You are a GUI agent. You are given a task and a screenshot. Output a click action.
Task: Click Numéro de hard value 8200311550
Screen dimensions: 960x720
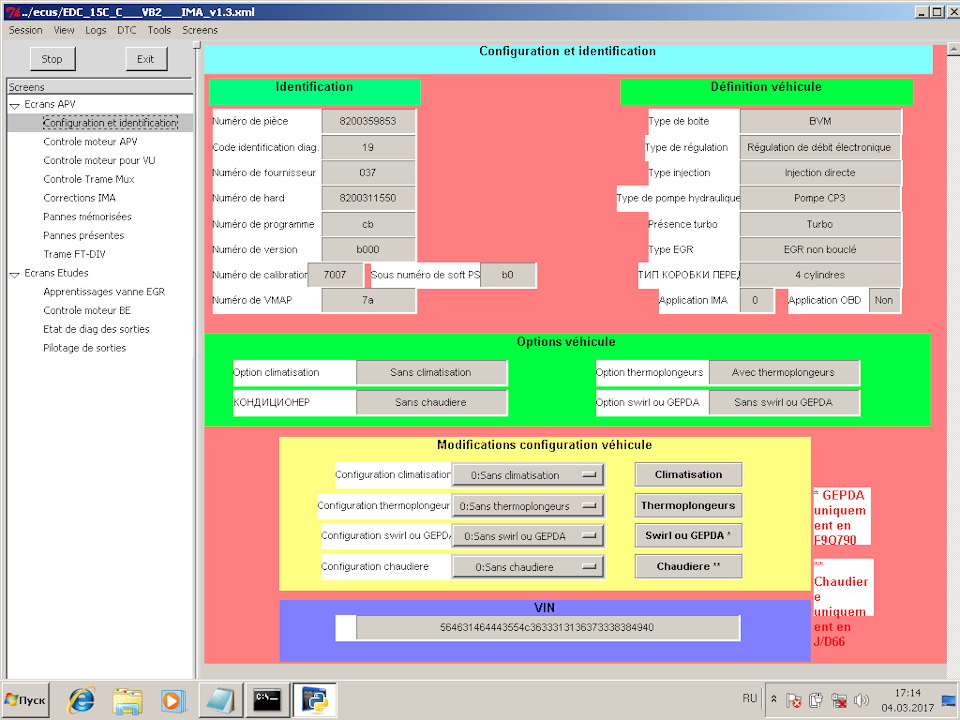pyautogui.click(x=368, y=198)
